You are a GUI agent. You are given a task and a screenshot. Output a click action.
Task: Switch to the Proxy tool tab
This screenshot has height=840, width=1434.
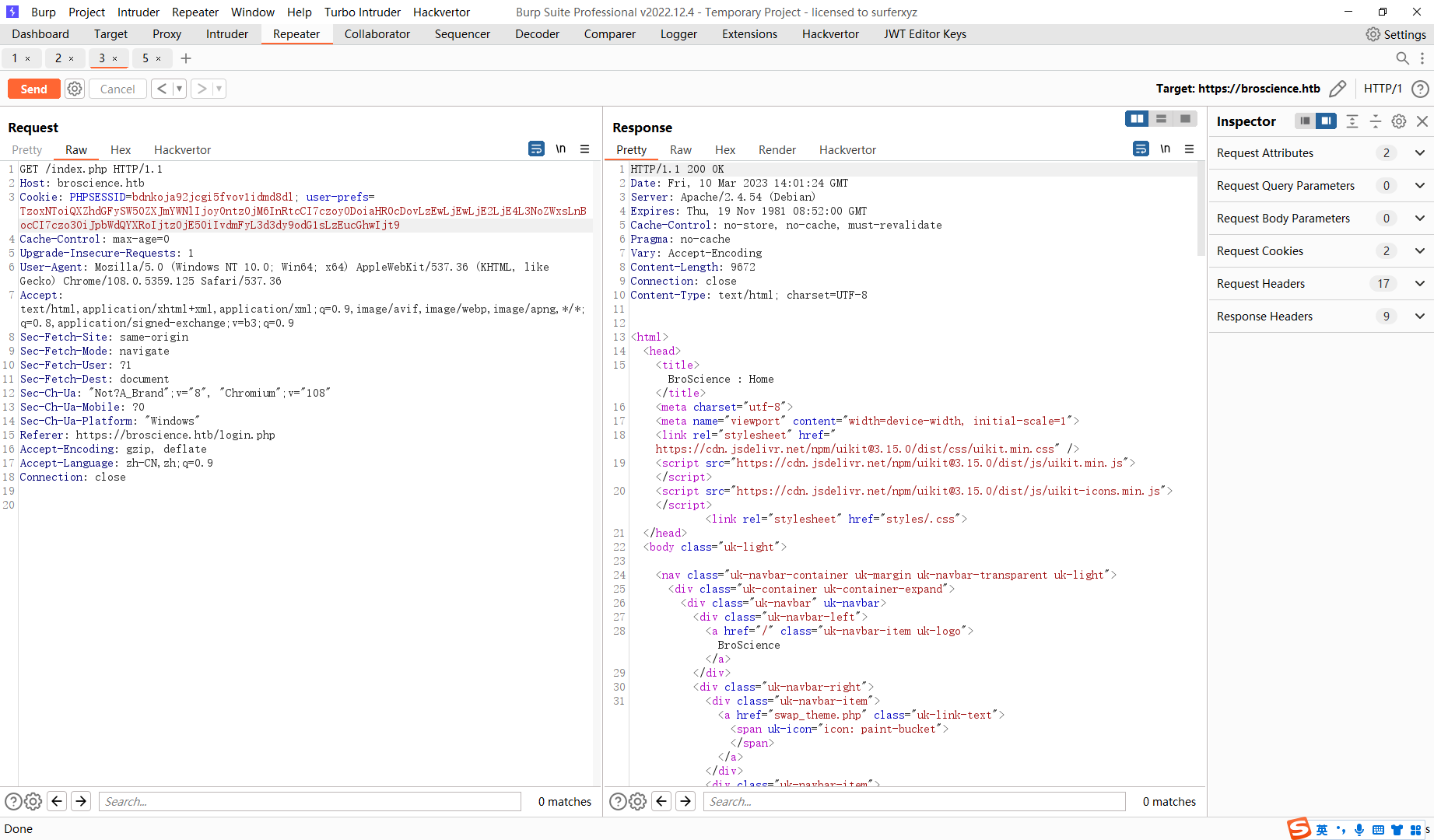pos(167,34)
